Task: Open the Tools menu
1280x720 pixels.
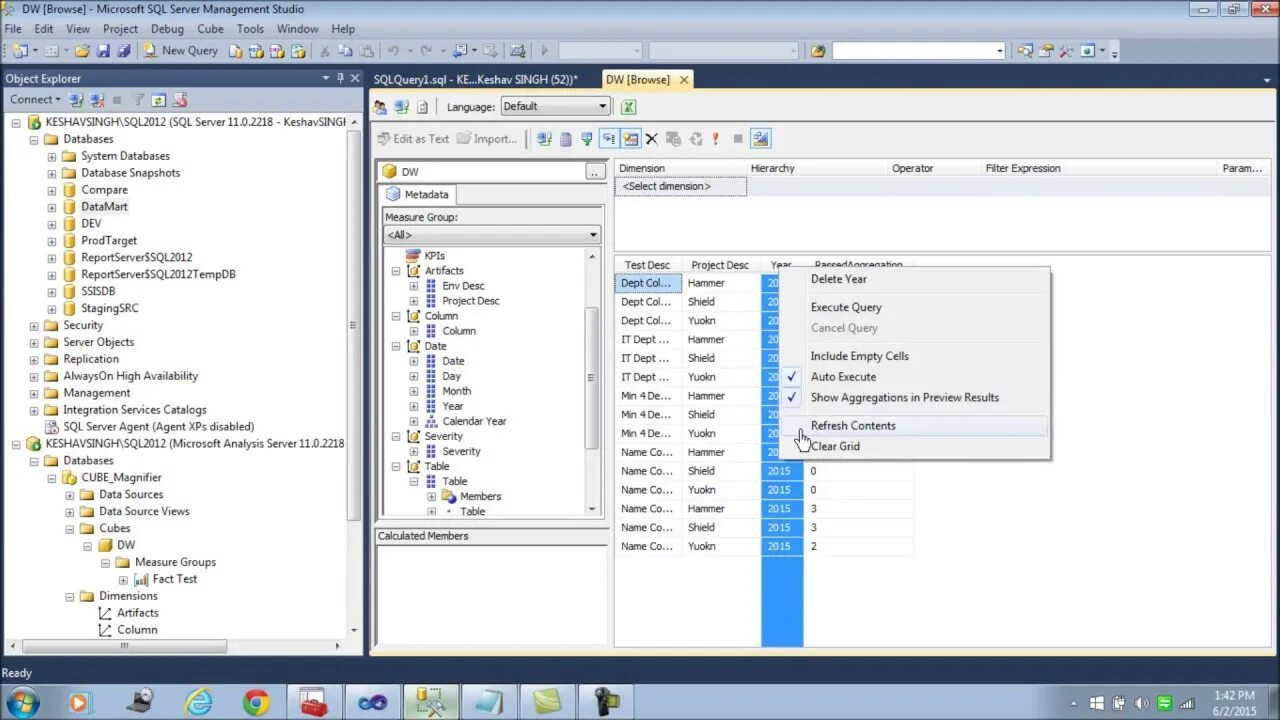Action: 250,29
